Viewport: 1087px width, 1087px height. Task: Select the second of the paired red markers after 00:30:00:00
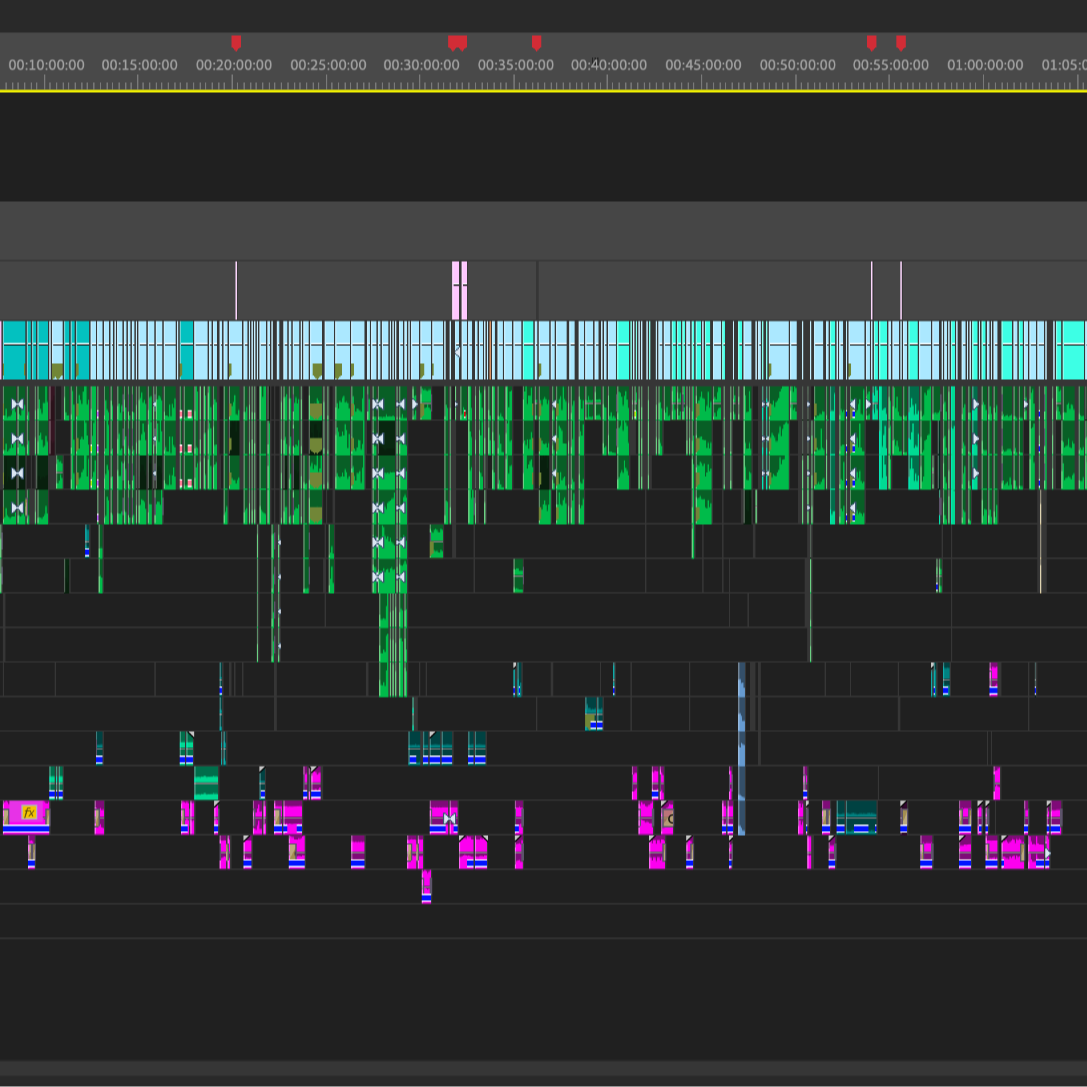[462, 43]
